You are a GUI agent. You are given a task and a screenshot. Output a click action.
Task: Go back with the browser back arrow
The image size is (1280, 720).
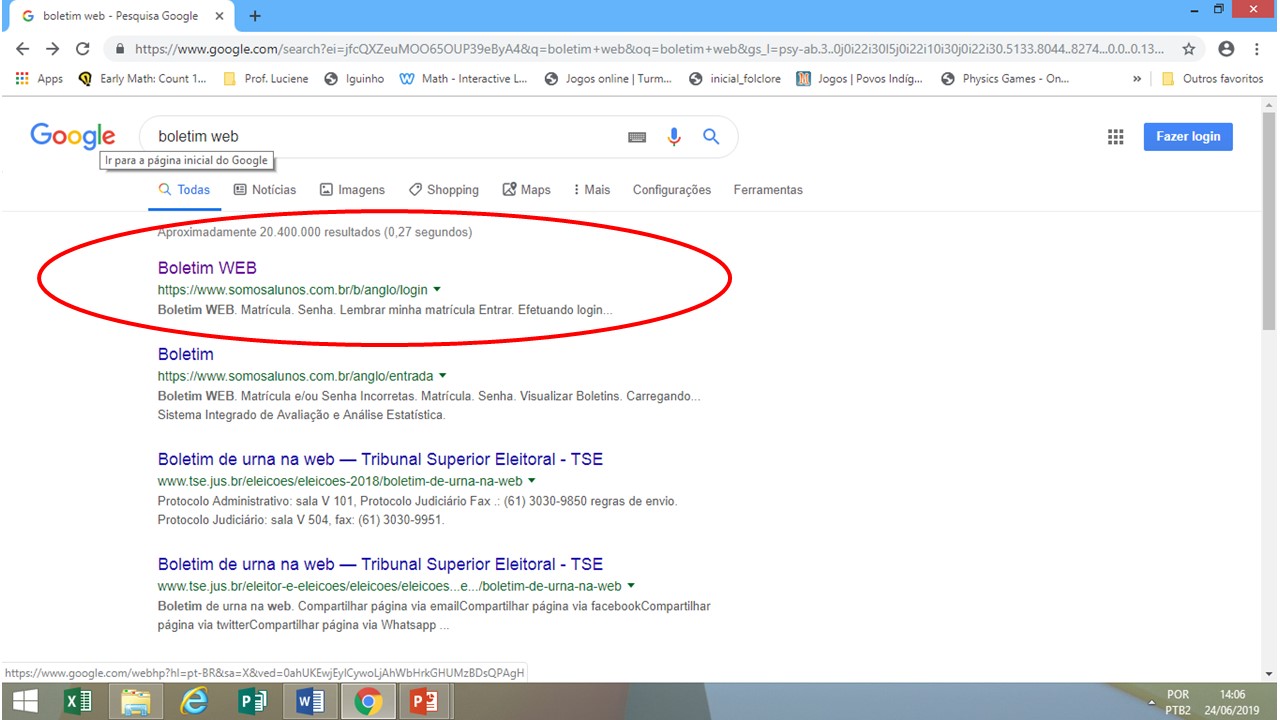tap(22, 48)
